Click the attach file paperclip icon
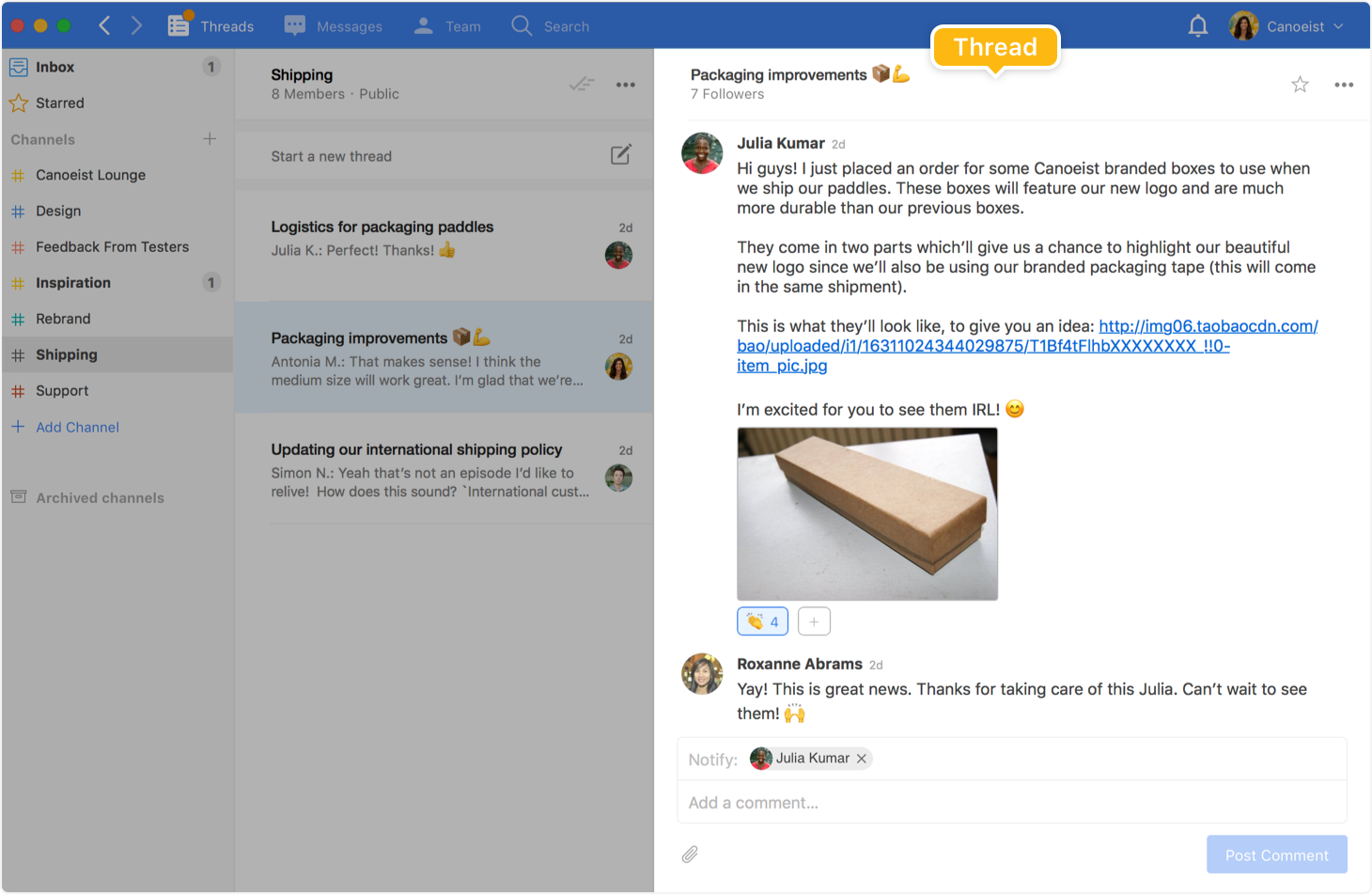1372x895 pixels. 690,854
